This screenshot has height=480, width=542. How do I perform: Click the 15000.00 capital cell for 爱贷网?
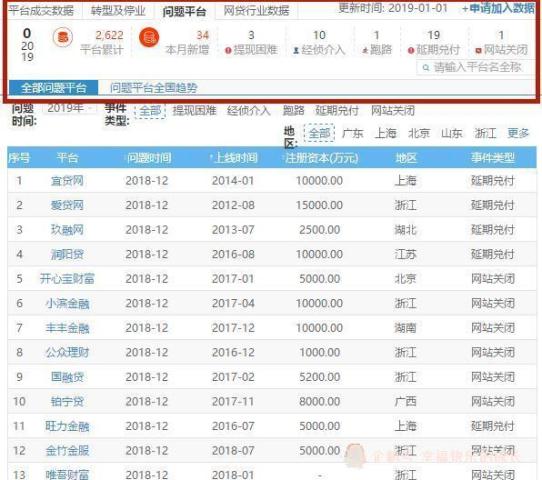coord(319,205)
